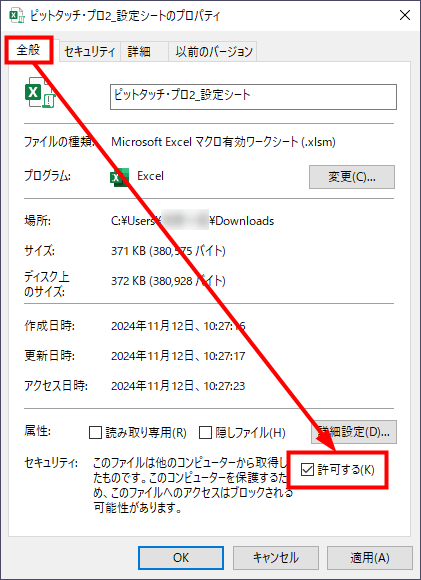421x580 pixels.
Task: Click the file name input field
Action: click(x=253, y=97)
